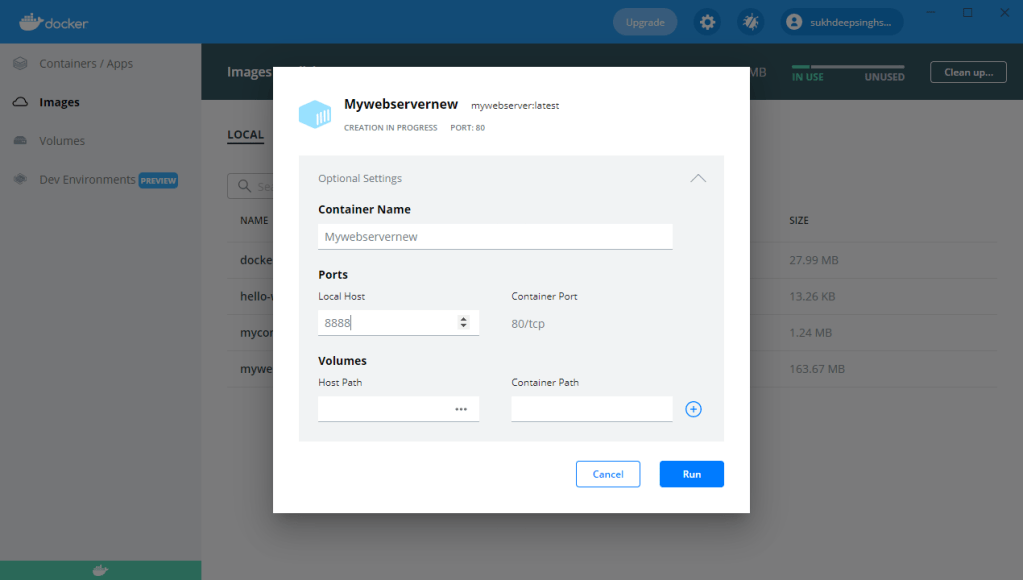Go to Volumes in sidebar
This screenshot has height=580, width=1023.
coord(61,141)
